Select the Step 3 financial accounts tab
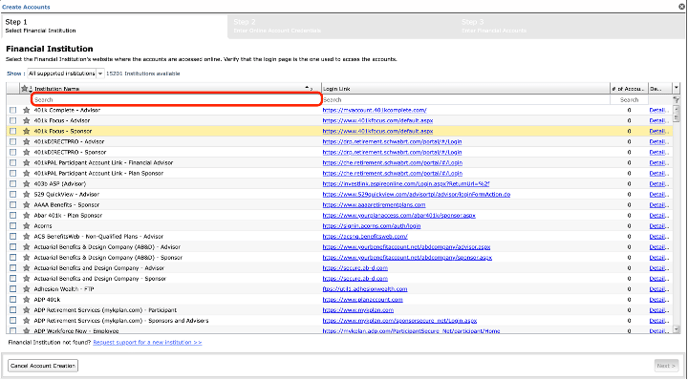 [570, 26]
